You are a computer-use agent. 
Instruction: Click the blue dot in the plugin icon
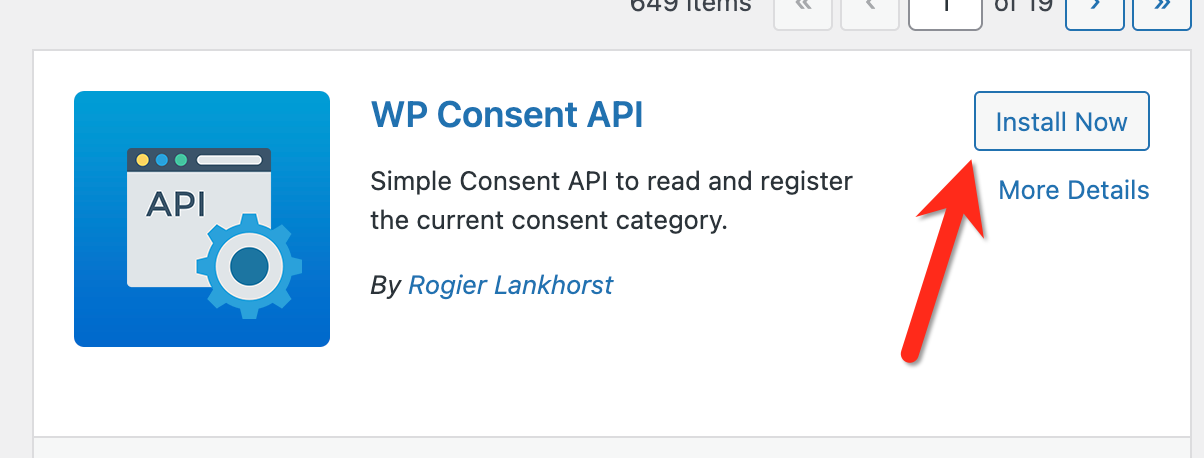click(x=161, y=160)
